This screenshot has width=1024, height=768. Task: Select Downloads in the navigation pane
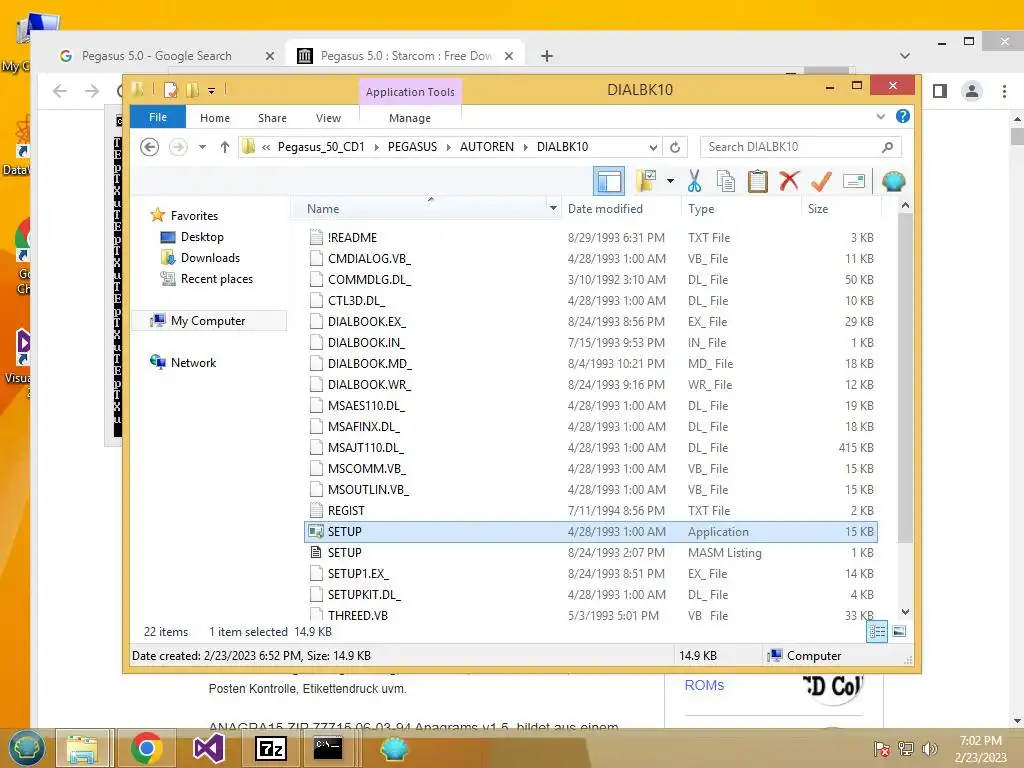click(x=210, y=257)
